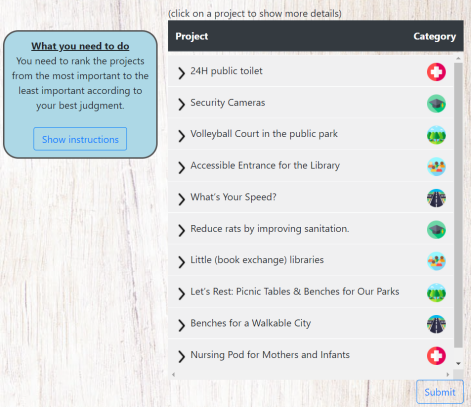Screen dimensions: 471x407
Task: Open the Nursing Pod for Mothers and Infants row
Action: pos(311,355)
